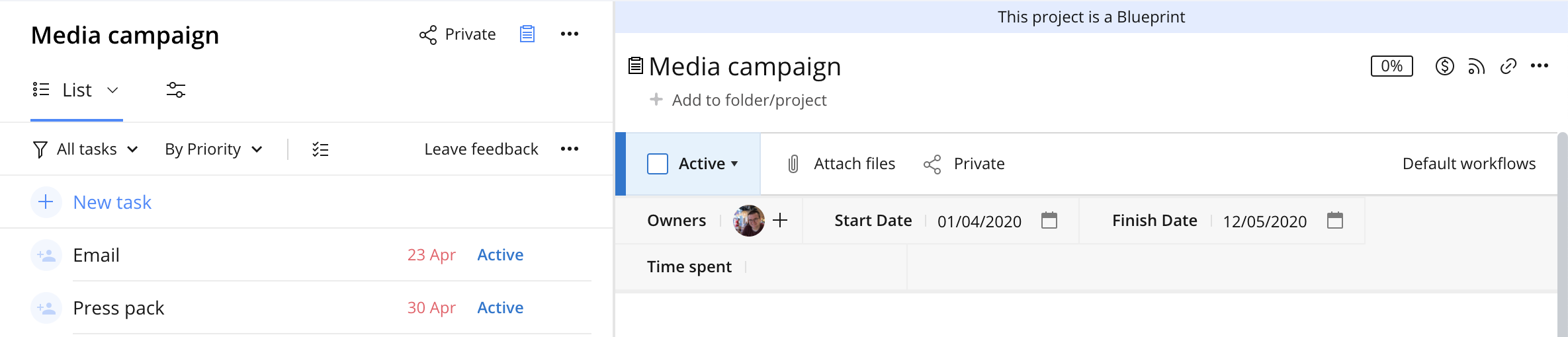Click the mass edit checklist icon

[x=320, y=149]
